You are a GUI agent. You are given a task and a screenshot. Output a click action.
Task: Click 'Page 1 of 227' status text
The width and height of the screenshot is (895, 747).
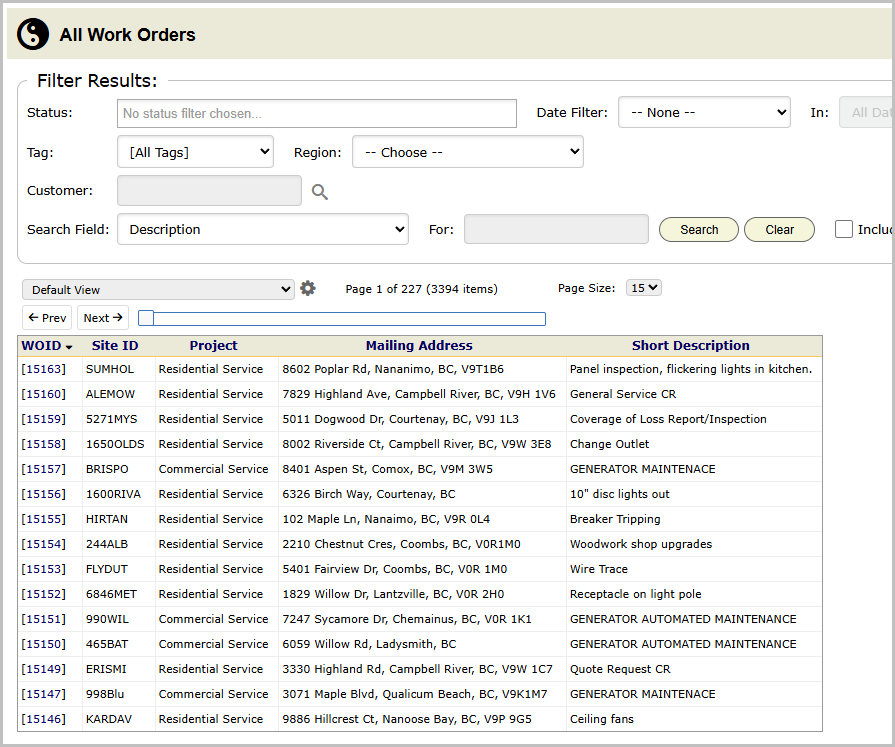click(383, 289)
